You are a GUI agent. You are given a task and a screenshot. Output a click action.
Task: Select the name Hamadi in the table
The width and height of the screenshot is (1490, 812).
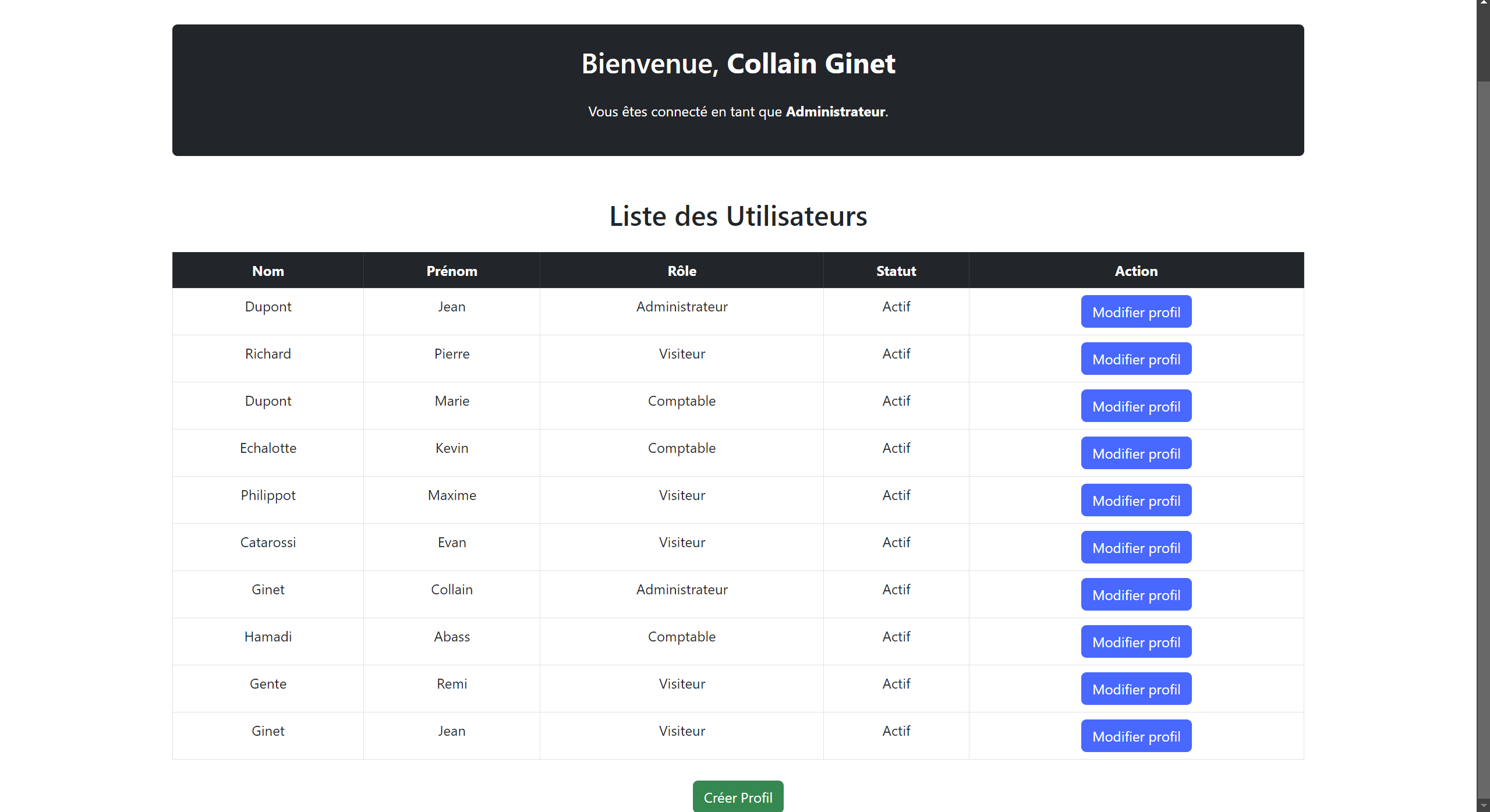click(268, 637)
